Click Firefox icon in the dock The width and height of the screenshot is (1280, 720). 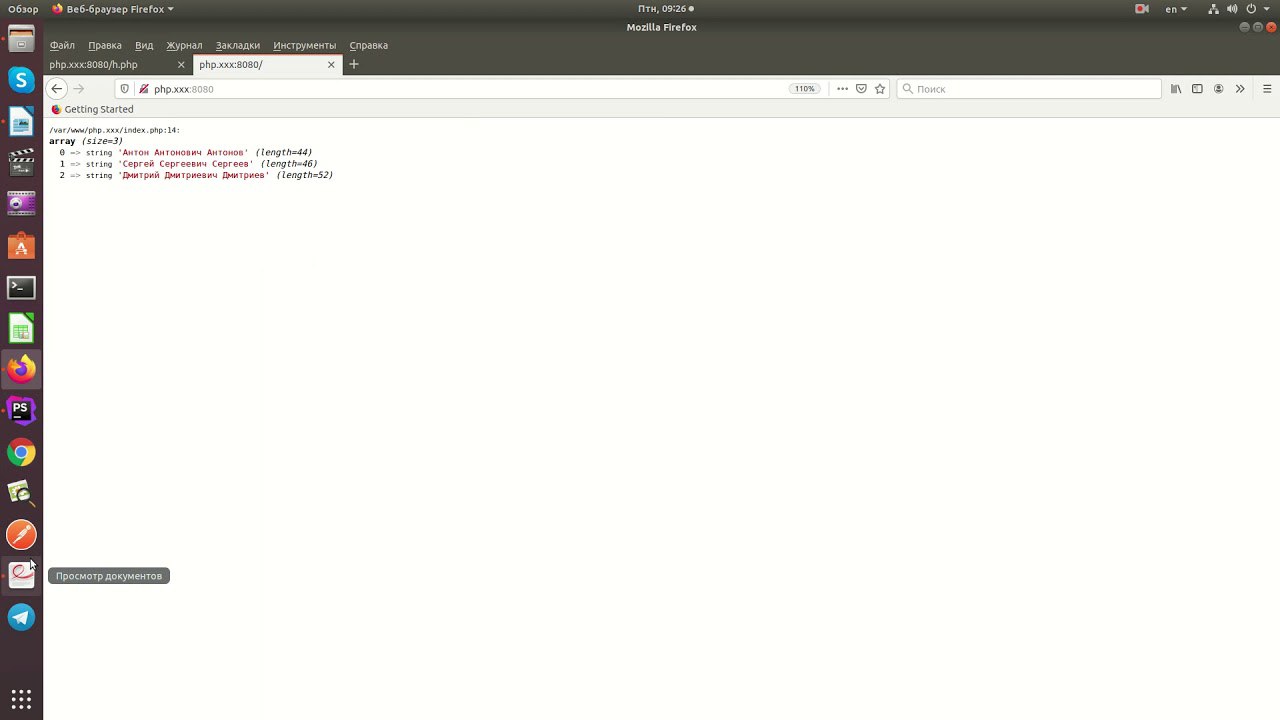(x=21, y=370)
